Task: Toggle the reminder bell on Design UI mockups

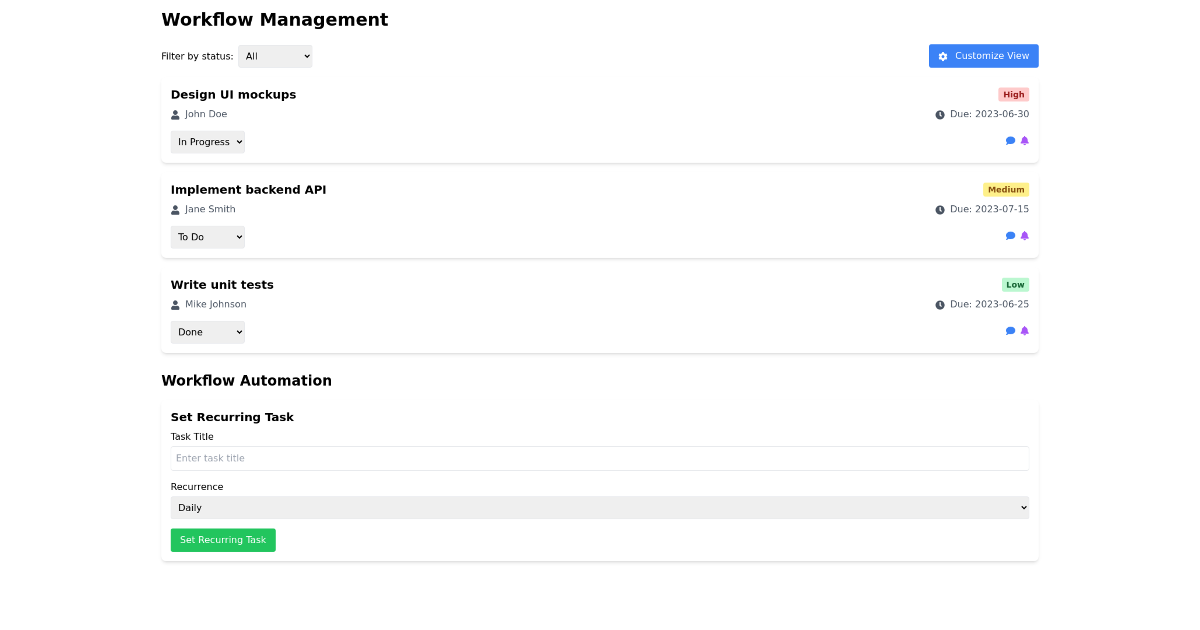Action: [x=1023, y=140]
